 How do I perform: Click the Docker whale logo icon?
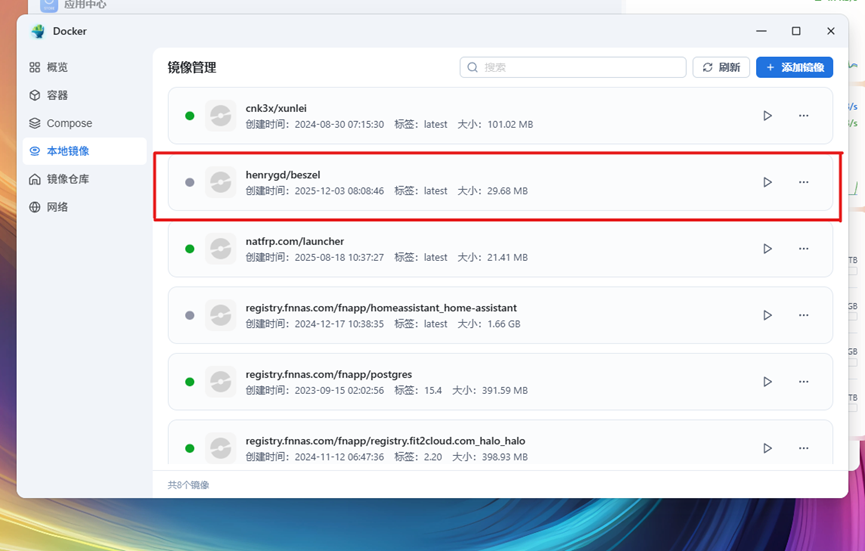point(38,31)
